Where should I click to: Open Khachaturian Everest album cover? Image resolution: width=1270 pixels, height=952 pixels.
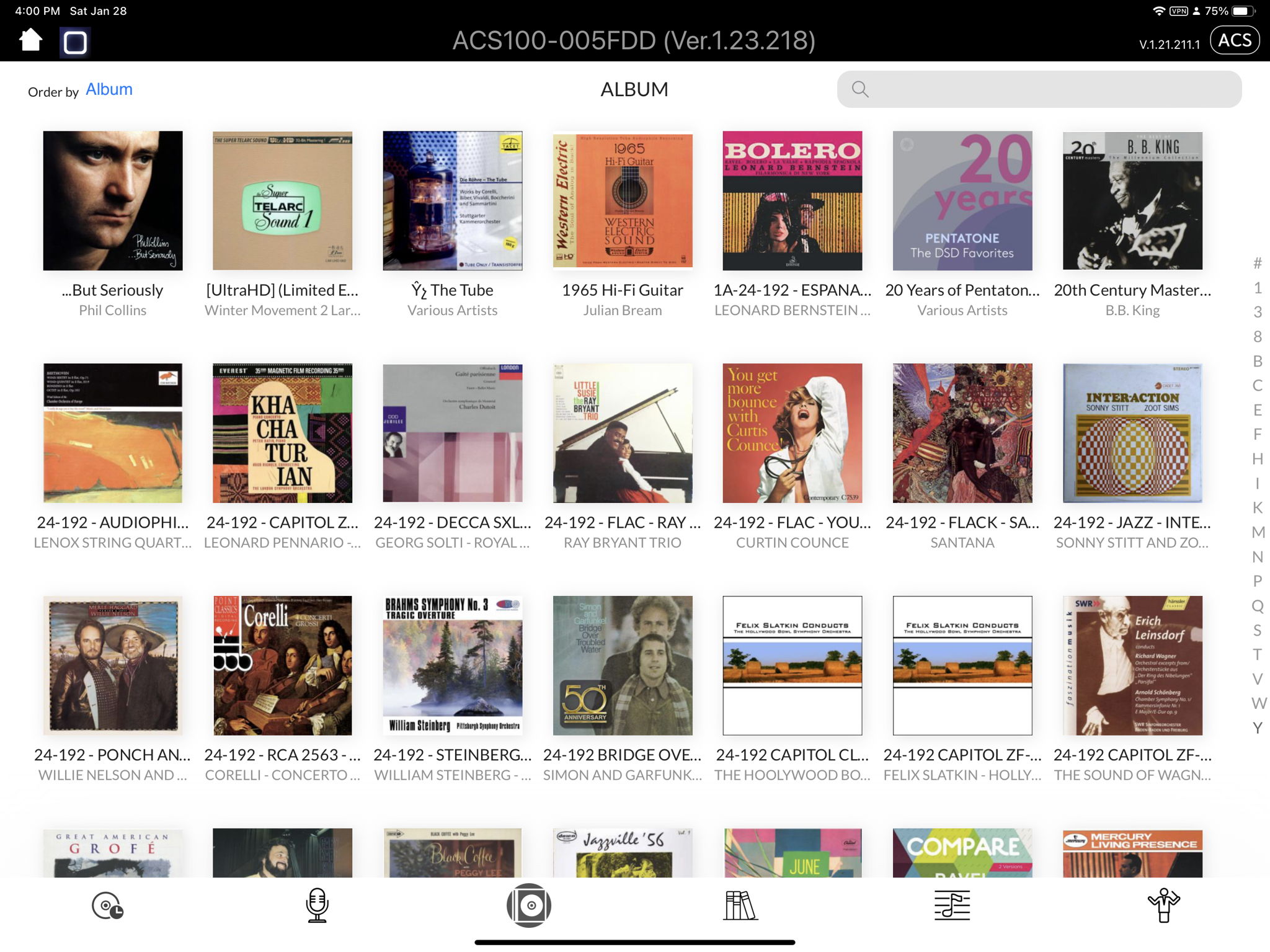click(x=283, y=433)
